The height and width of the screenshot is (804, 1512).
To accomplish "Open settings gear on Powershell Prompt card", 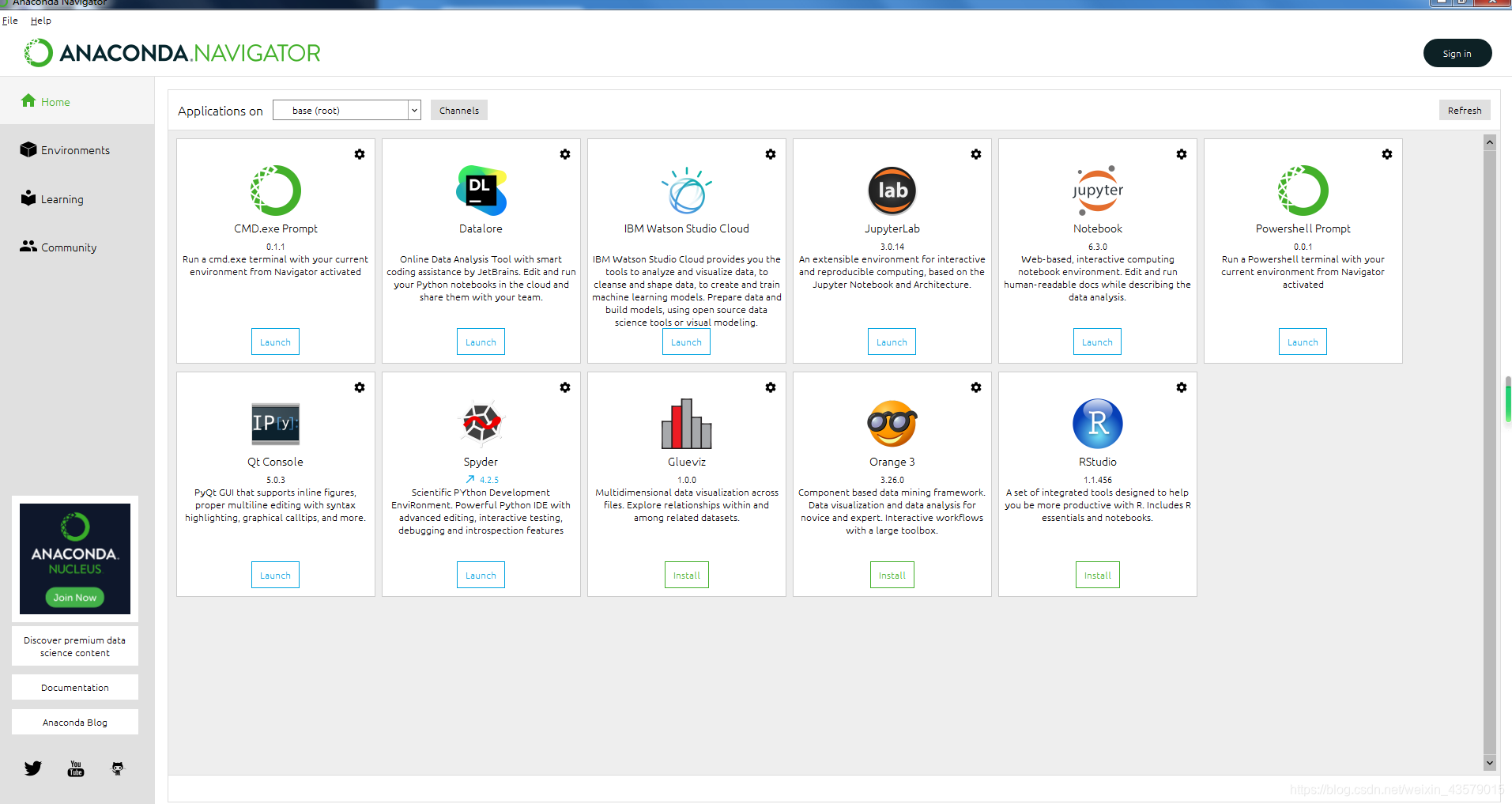I will [1387, 154].
